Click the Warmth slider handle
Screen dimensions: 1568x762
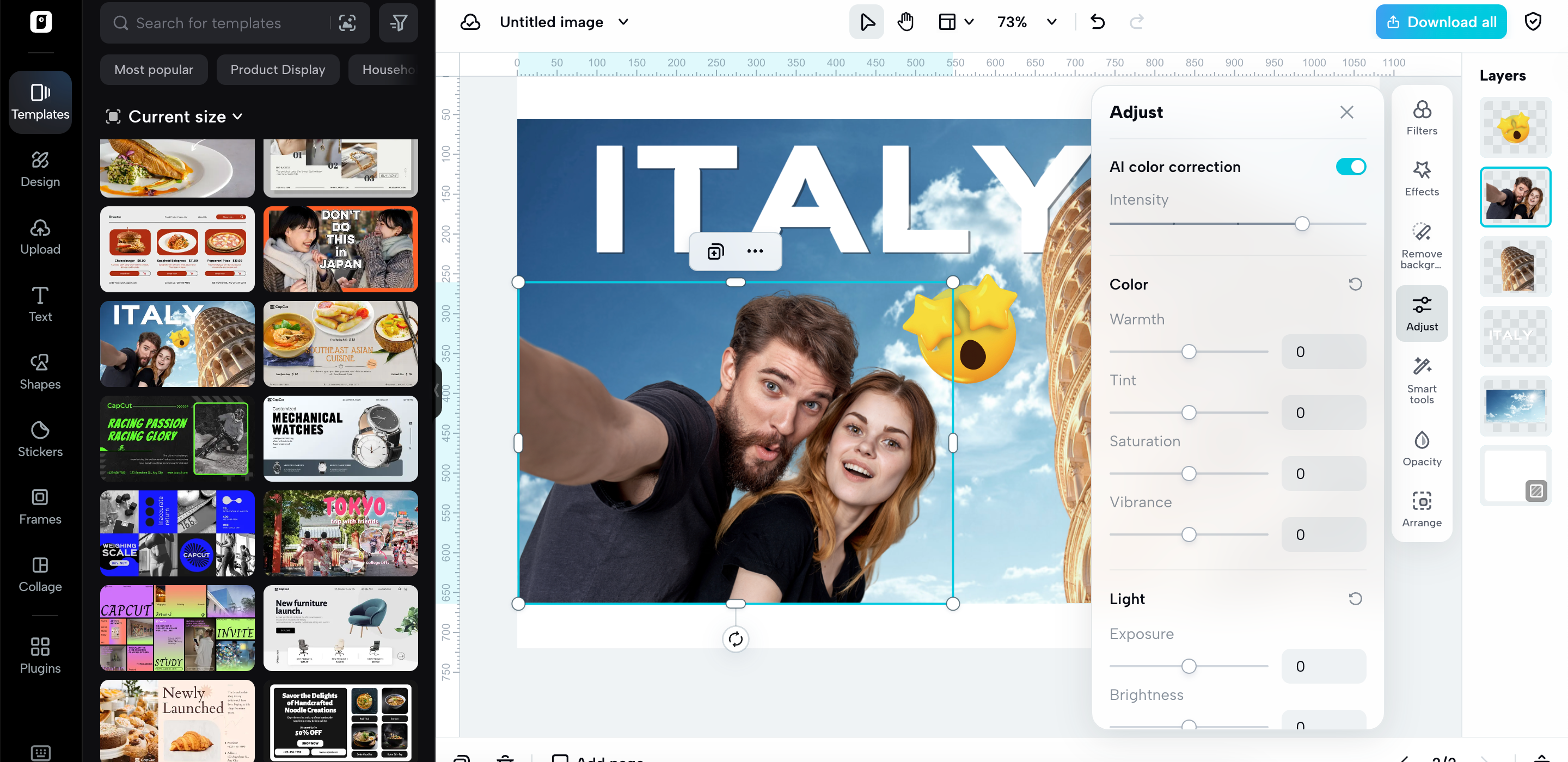tap(1188, 352)
